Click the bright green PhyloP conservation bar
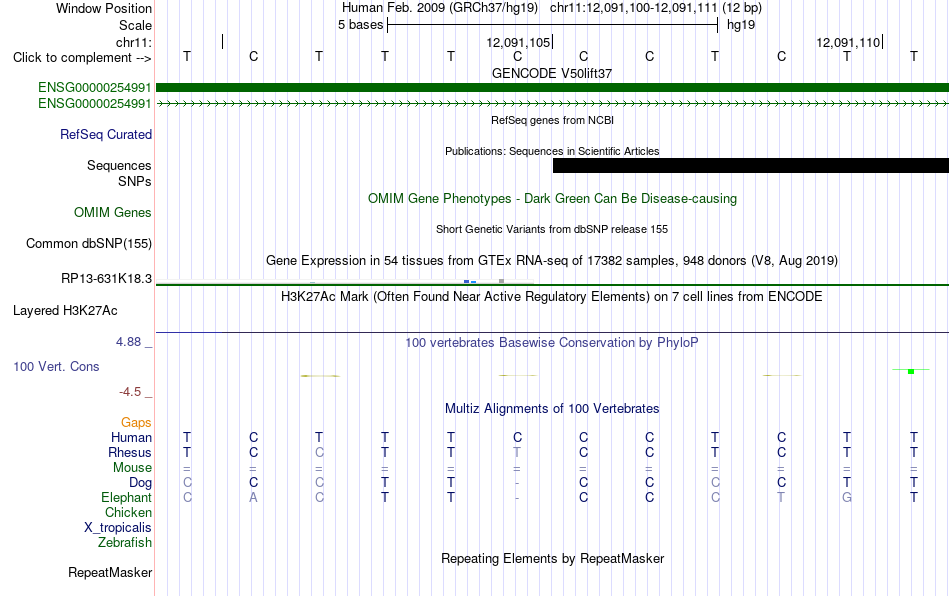The width and height of the screenshot is (950, 596). coord(911,371)
